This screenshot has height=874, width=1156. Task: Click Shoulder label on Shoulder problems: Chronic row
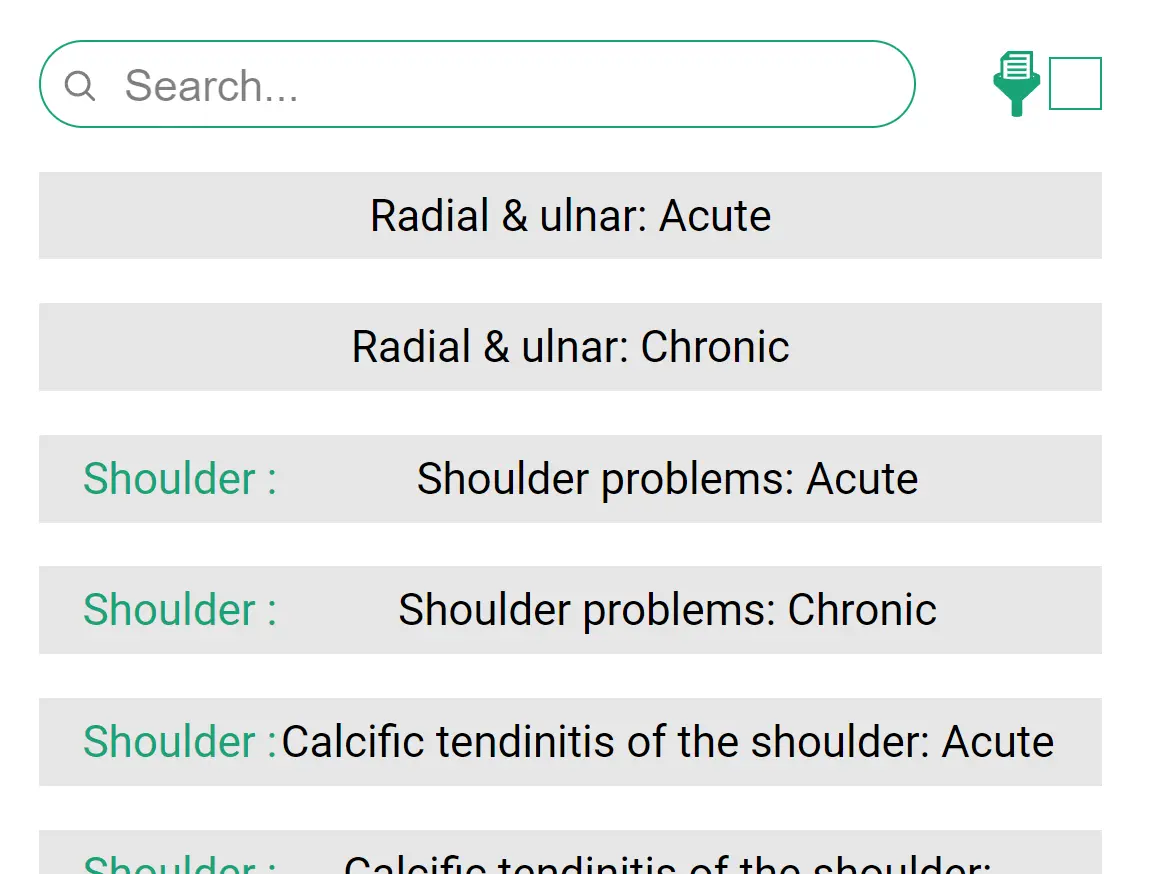179,610
